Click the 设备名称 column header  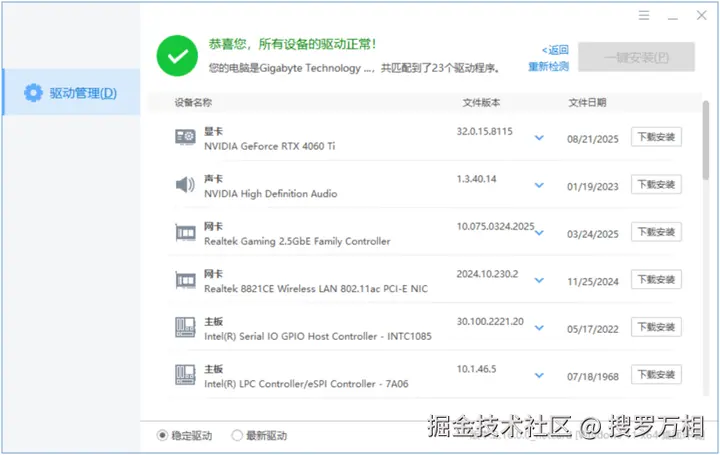tap(193, 102)
